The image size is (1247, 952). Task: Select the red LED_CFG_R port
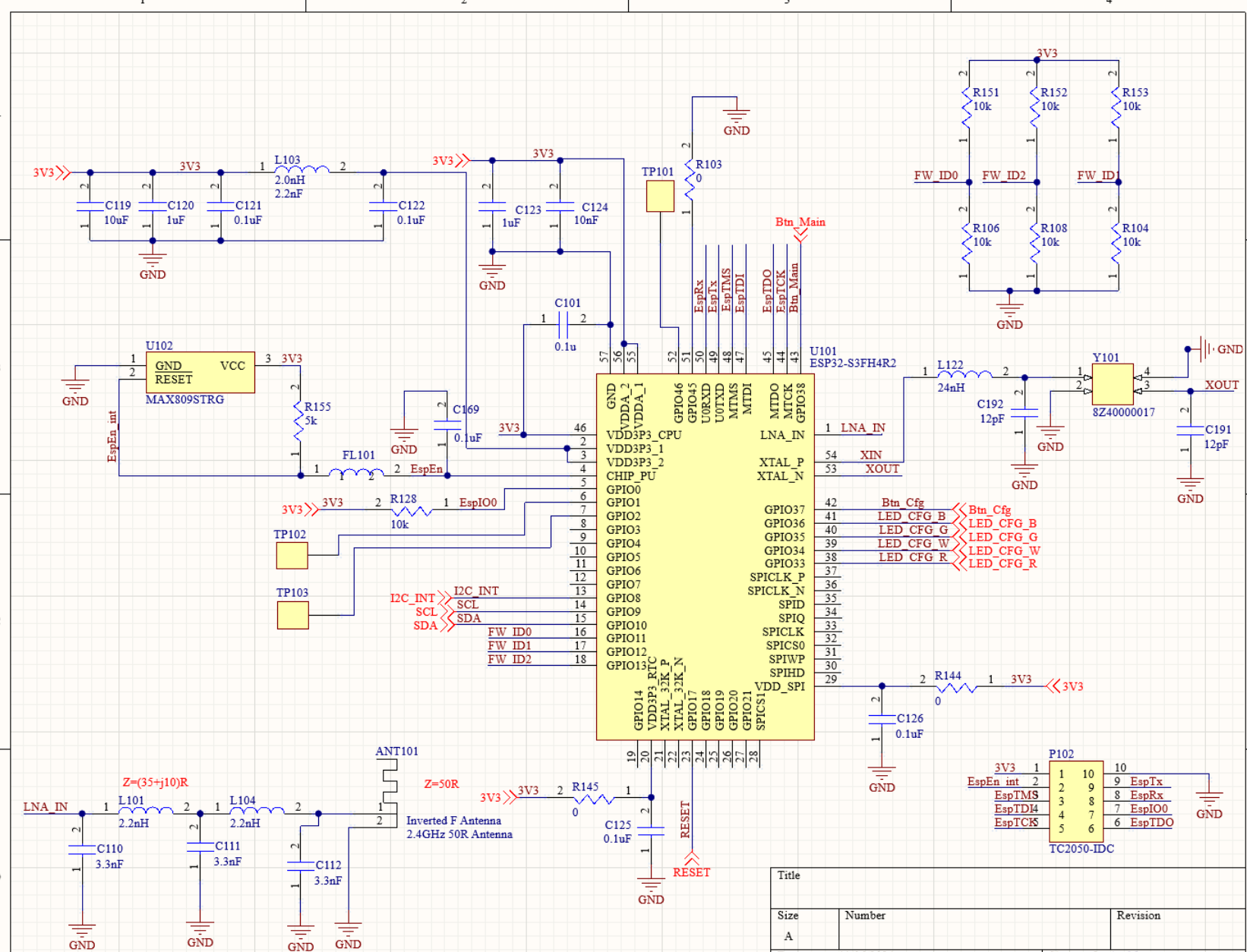995,563
